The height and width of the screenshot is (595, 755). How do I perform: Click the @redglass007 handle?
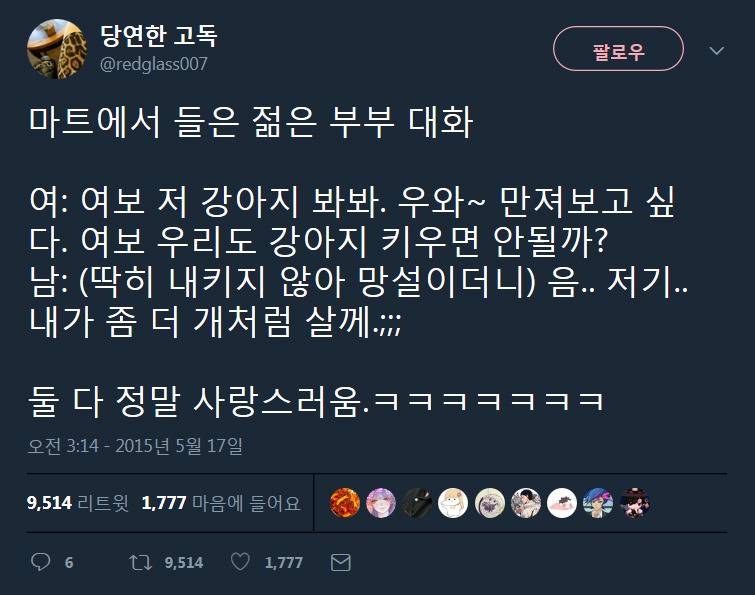click(154, 64)
